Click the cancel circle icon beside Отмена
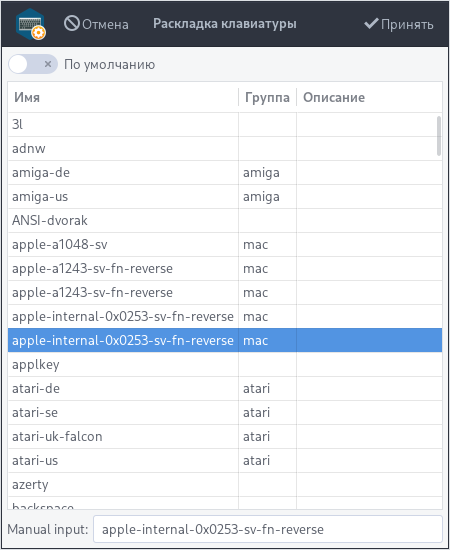Image resolution: width=450 pixels, height=550 pixels. [x=72, y=24]
